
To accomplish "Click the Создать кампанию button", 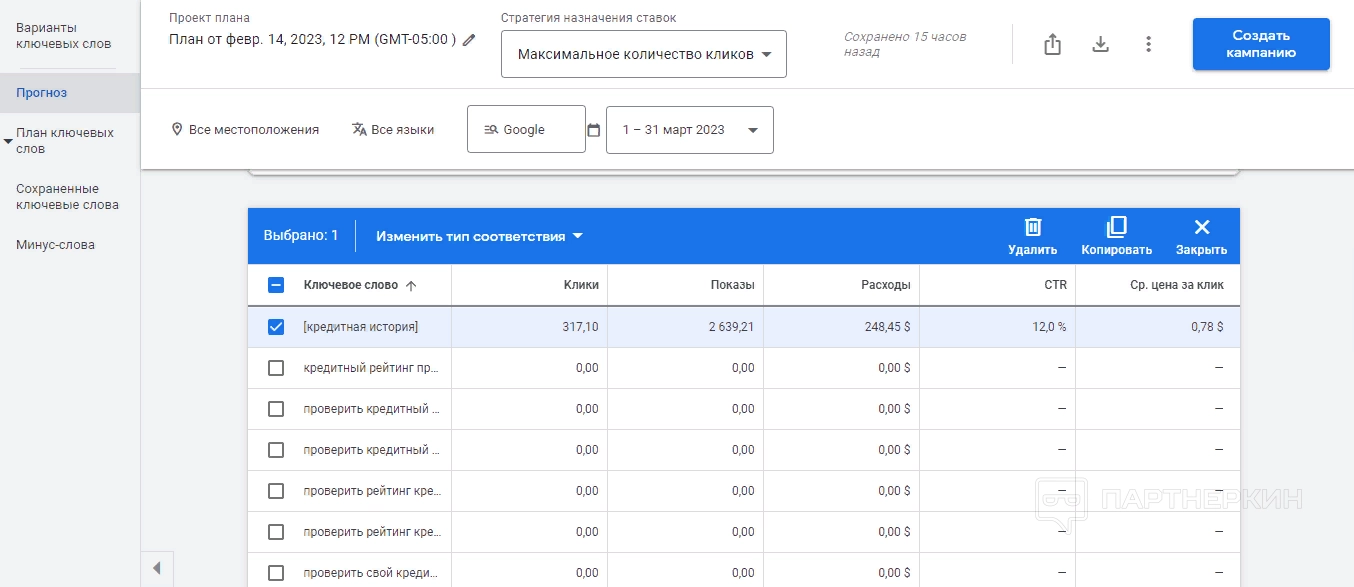I will pyautogui.click(x=1261, y=44).
